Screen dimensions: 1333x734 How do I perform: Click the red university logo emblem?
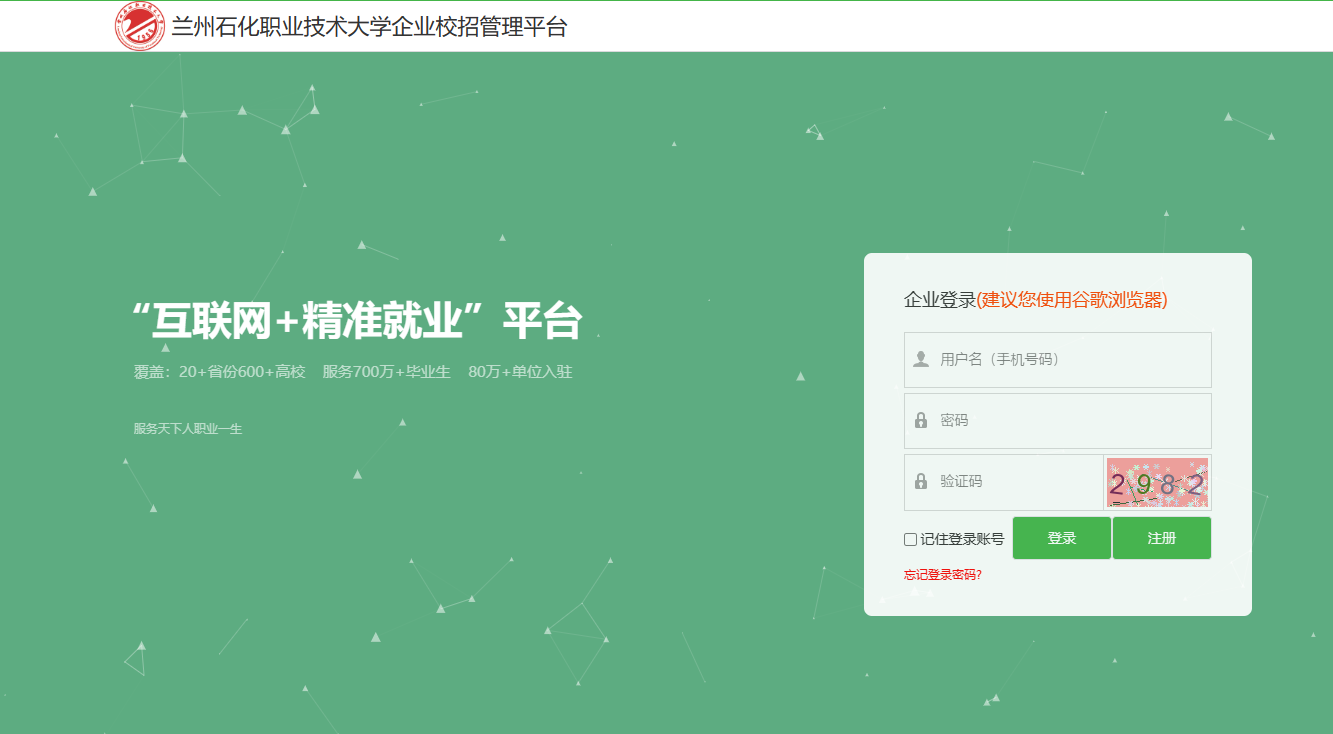140,27
